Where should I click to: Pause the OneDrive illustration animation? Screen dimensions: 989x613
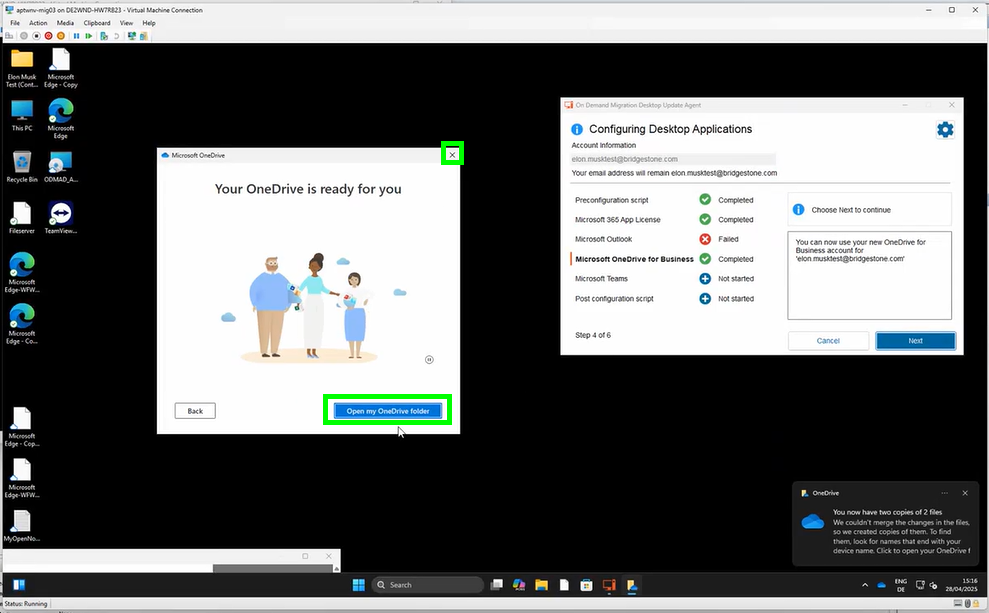429,359
